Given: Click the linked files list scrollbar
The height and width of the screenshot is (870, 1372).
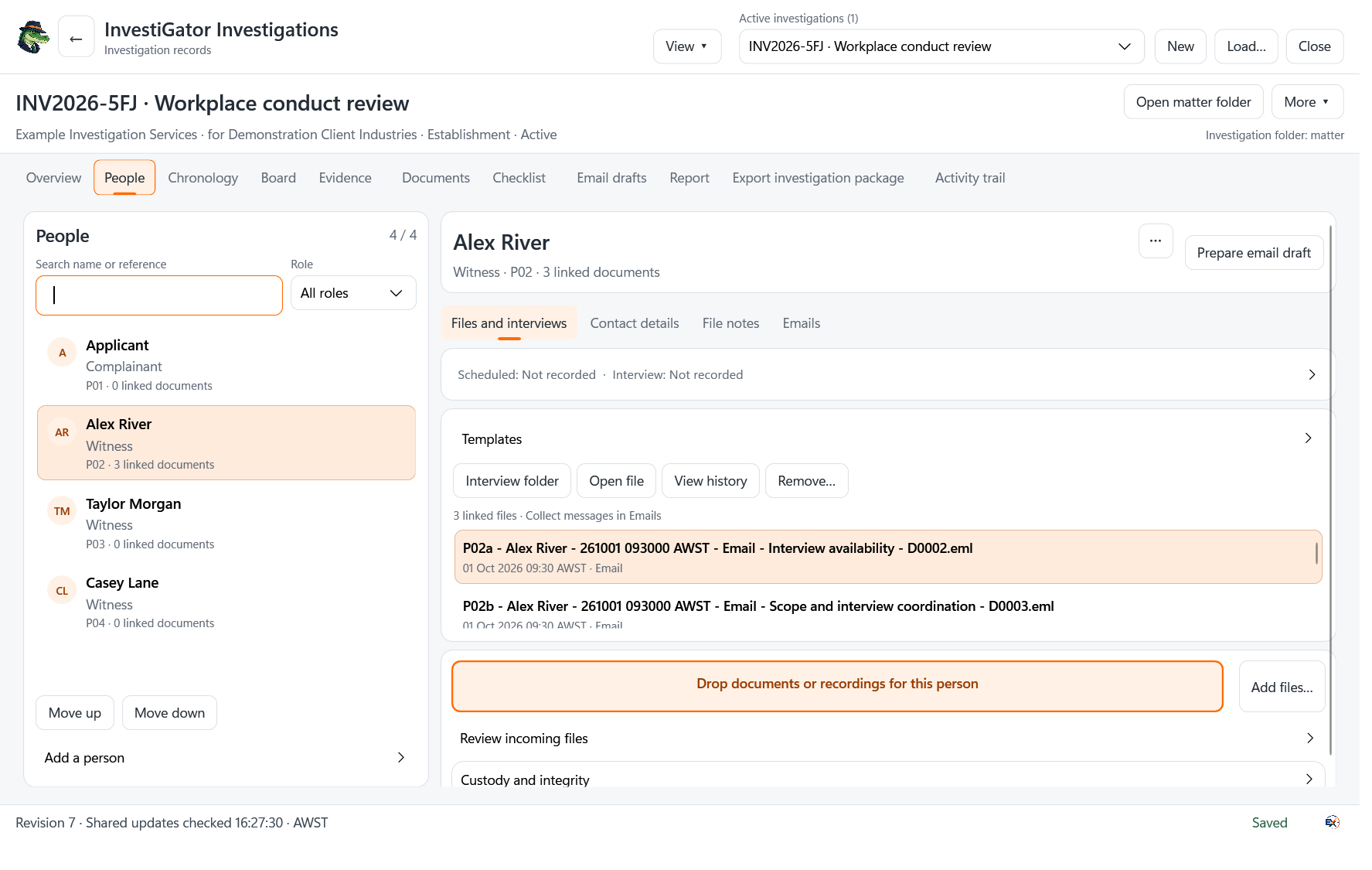Looking at the screenshot, I should 1316,553.
